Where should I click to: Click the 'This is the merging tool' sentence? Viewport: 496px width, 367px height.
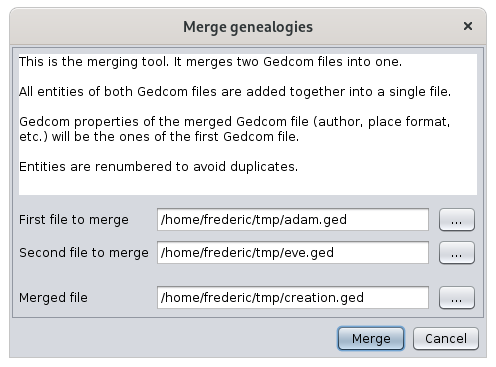click(x=210, y=62)
